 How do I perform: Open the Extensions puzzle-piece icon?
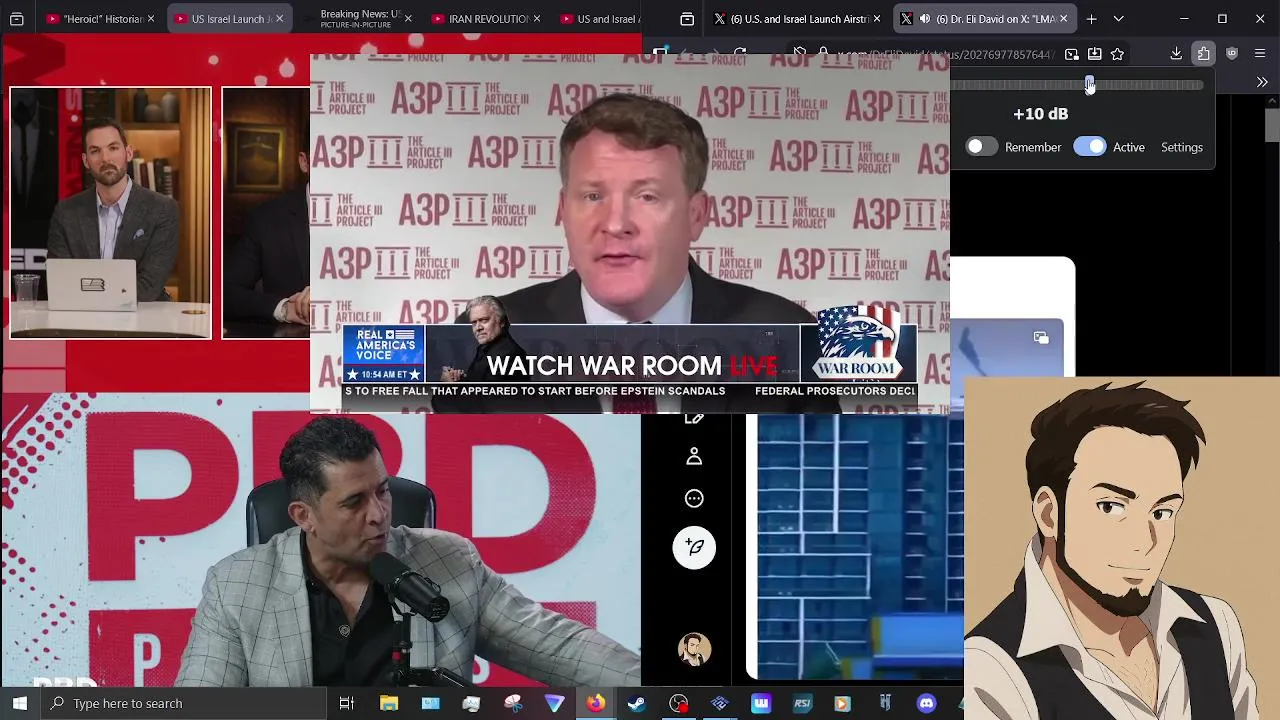[x=1204, y=54]
